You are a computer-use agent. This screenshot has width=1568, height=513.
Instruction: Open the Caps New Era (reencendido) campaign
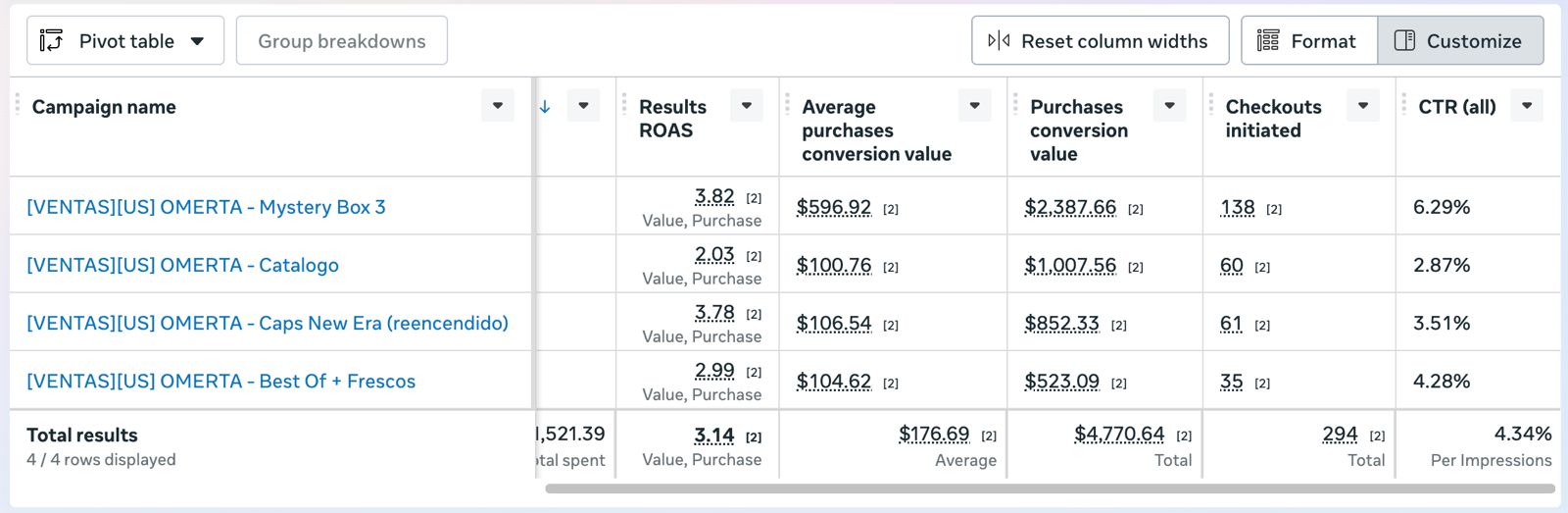coord(268,323)
